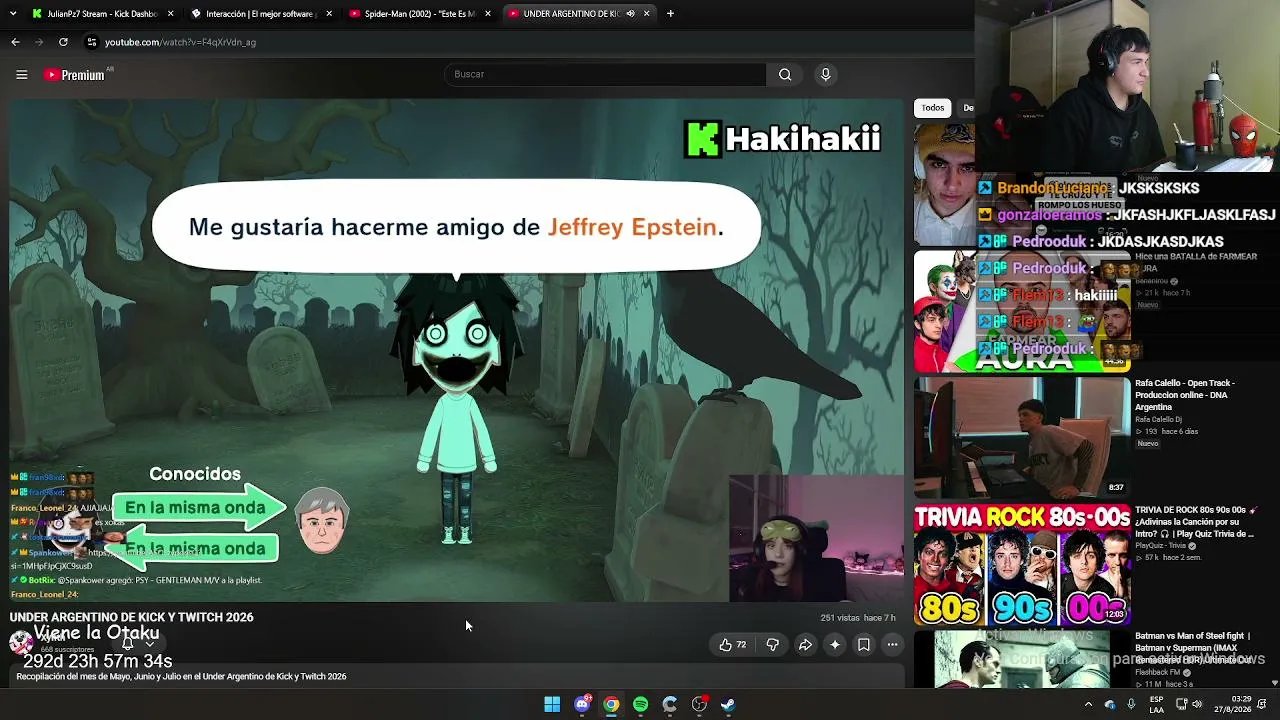Viewport: 1280px width, 720px height.
Task: Close the Interacción software tab
Action: [x=329, y=14]
